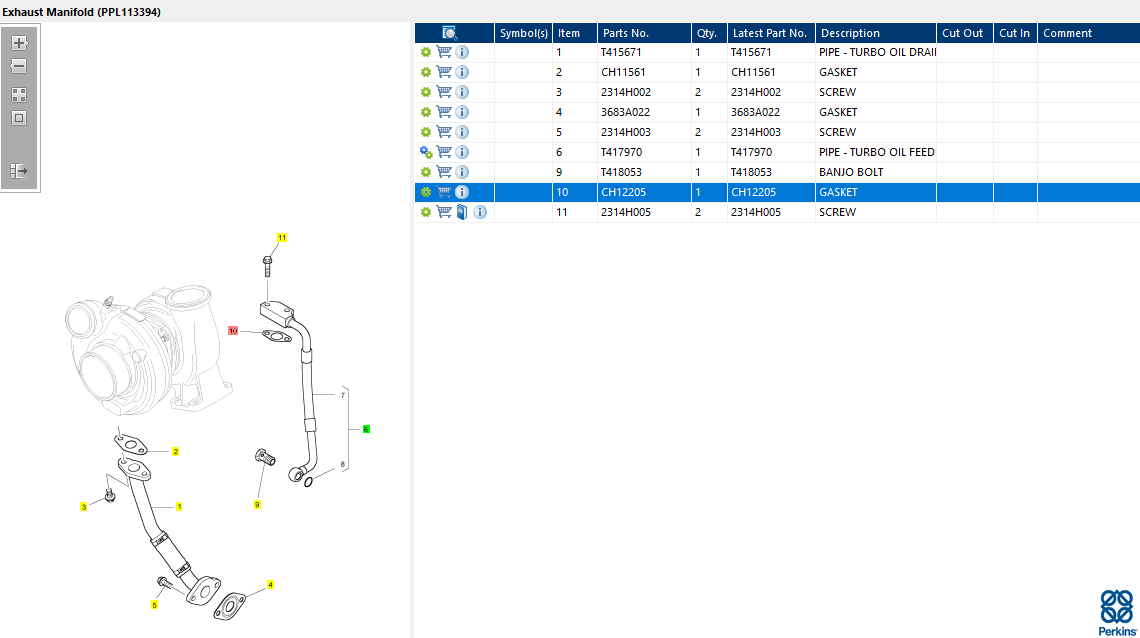This screenshot has width=1140, height=638.
Task: Click the single square fit view icon
Action: (19, 118)
